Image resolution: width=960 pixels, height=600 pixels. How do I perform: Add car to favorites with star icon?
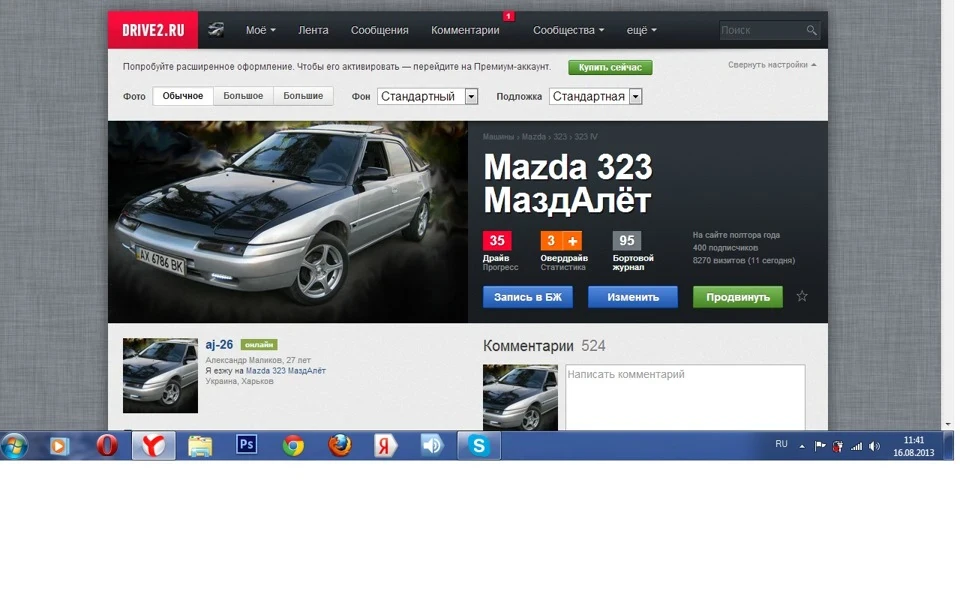(801, 296)
